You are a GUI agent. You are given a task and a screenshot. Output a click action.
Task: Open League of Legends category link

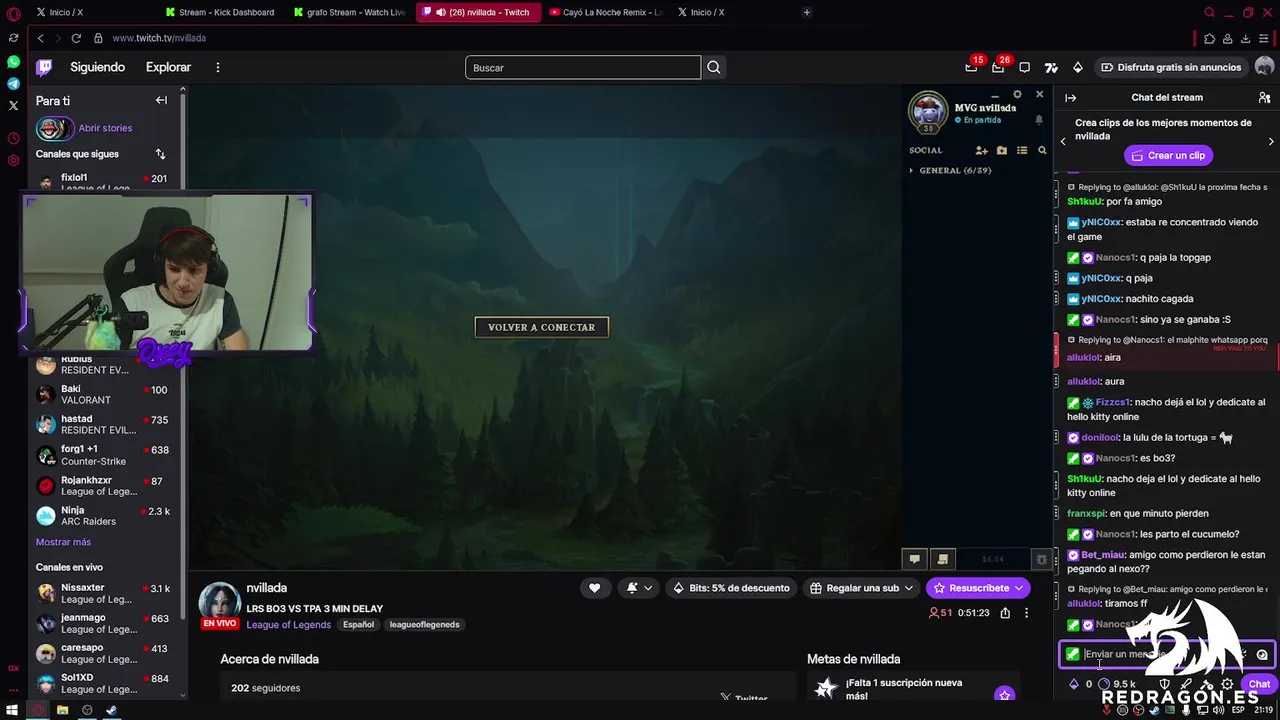[288, 625]
